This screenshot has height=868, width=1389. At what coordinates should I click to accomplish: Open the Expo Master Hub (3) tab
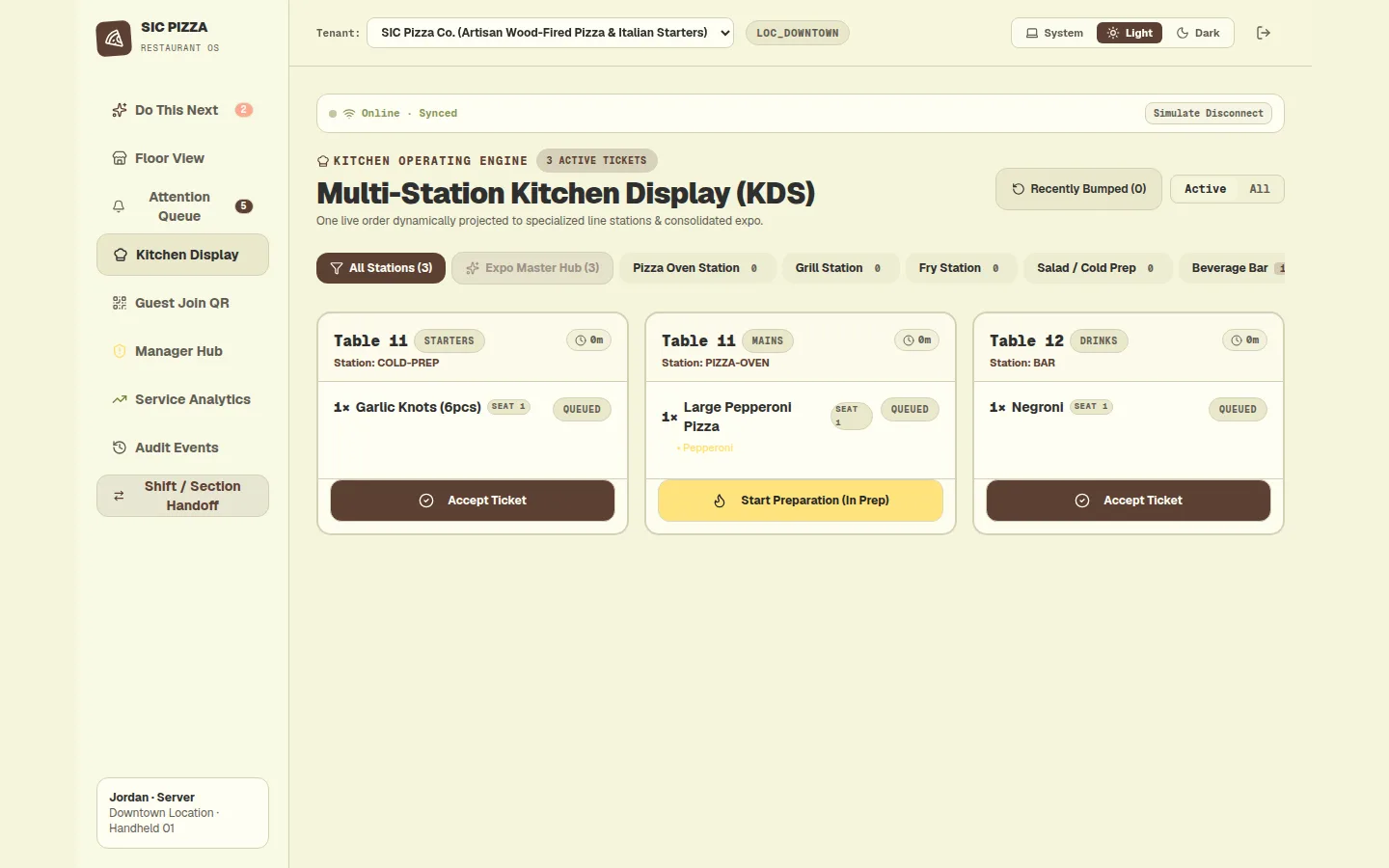(532, 268)
